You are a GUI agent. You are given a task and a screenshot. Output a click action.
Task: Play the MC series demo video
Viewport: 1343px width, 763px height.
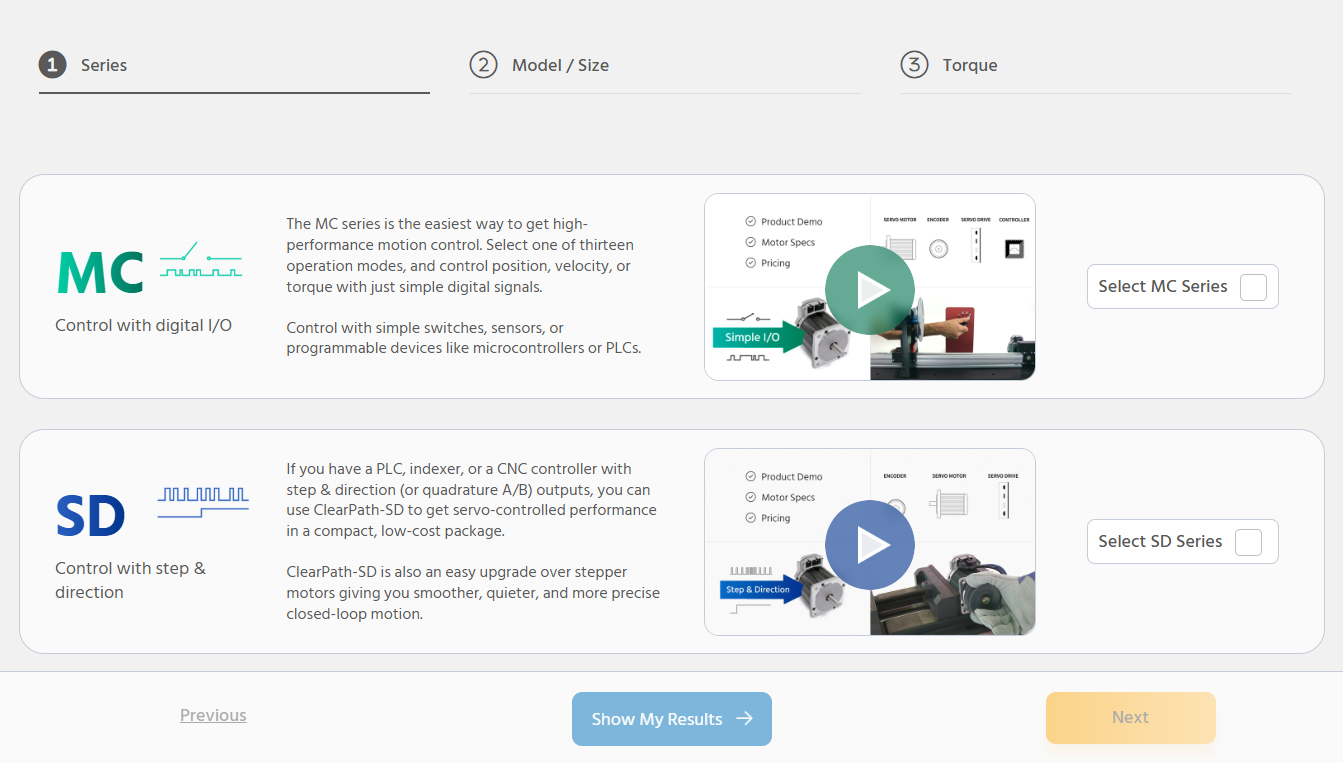point(869,287)
